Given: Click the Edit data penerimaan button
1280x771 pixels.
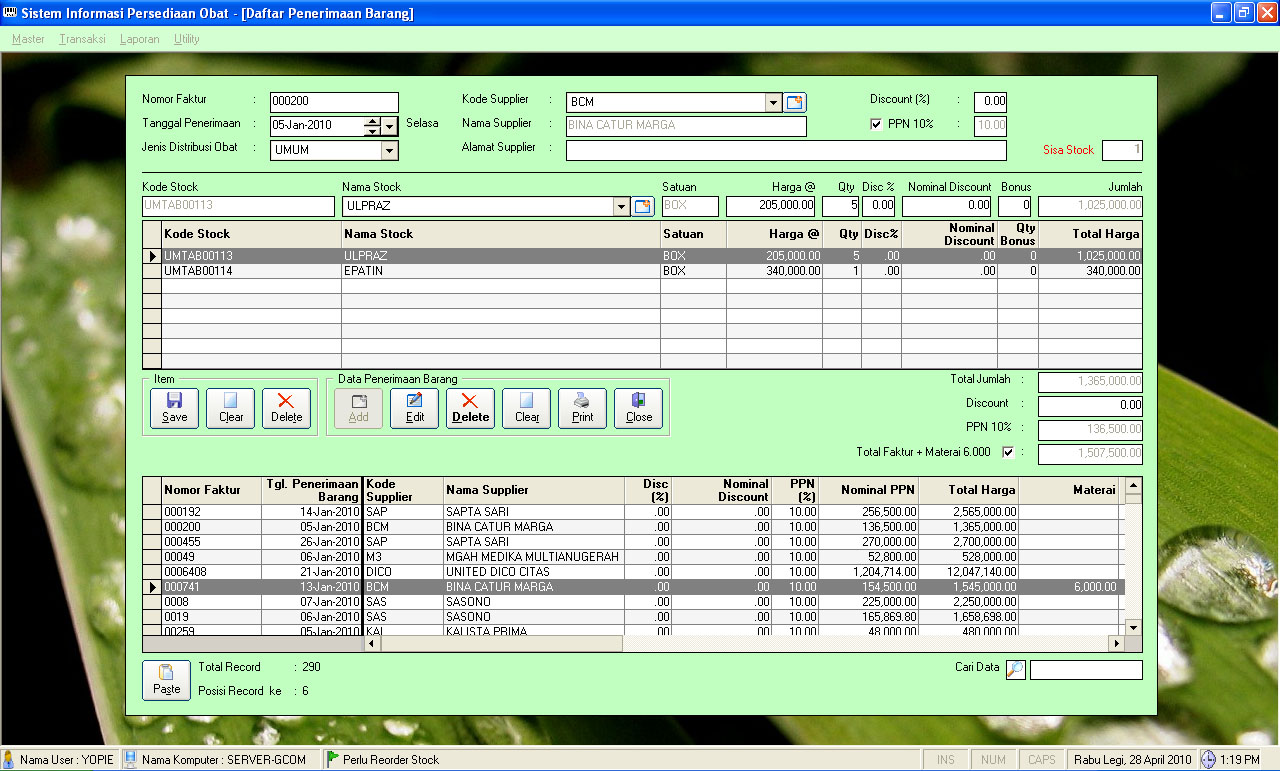Looking at the screenshot, I should click(x=414, y=408).
